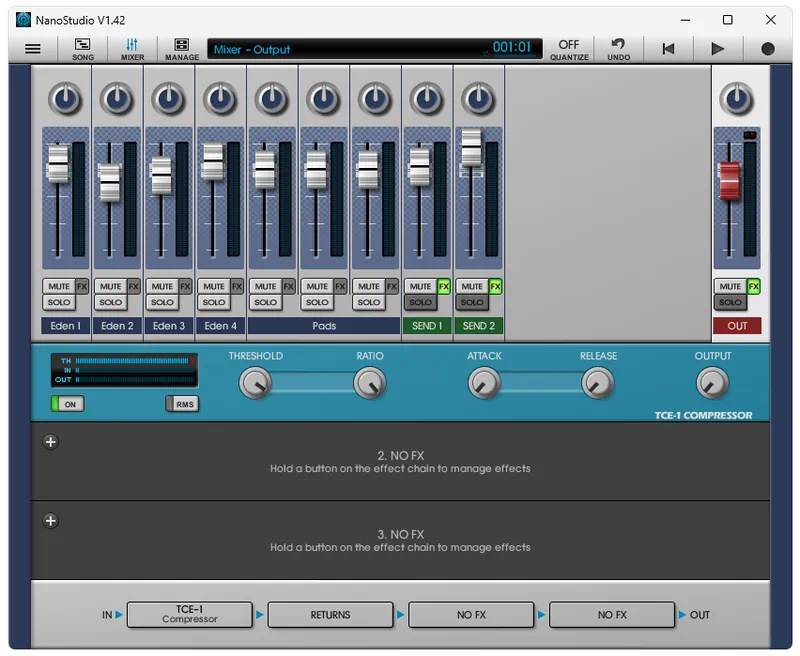
Task: Mute the SEND 2 channel
Action: coord(472,286)
